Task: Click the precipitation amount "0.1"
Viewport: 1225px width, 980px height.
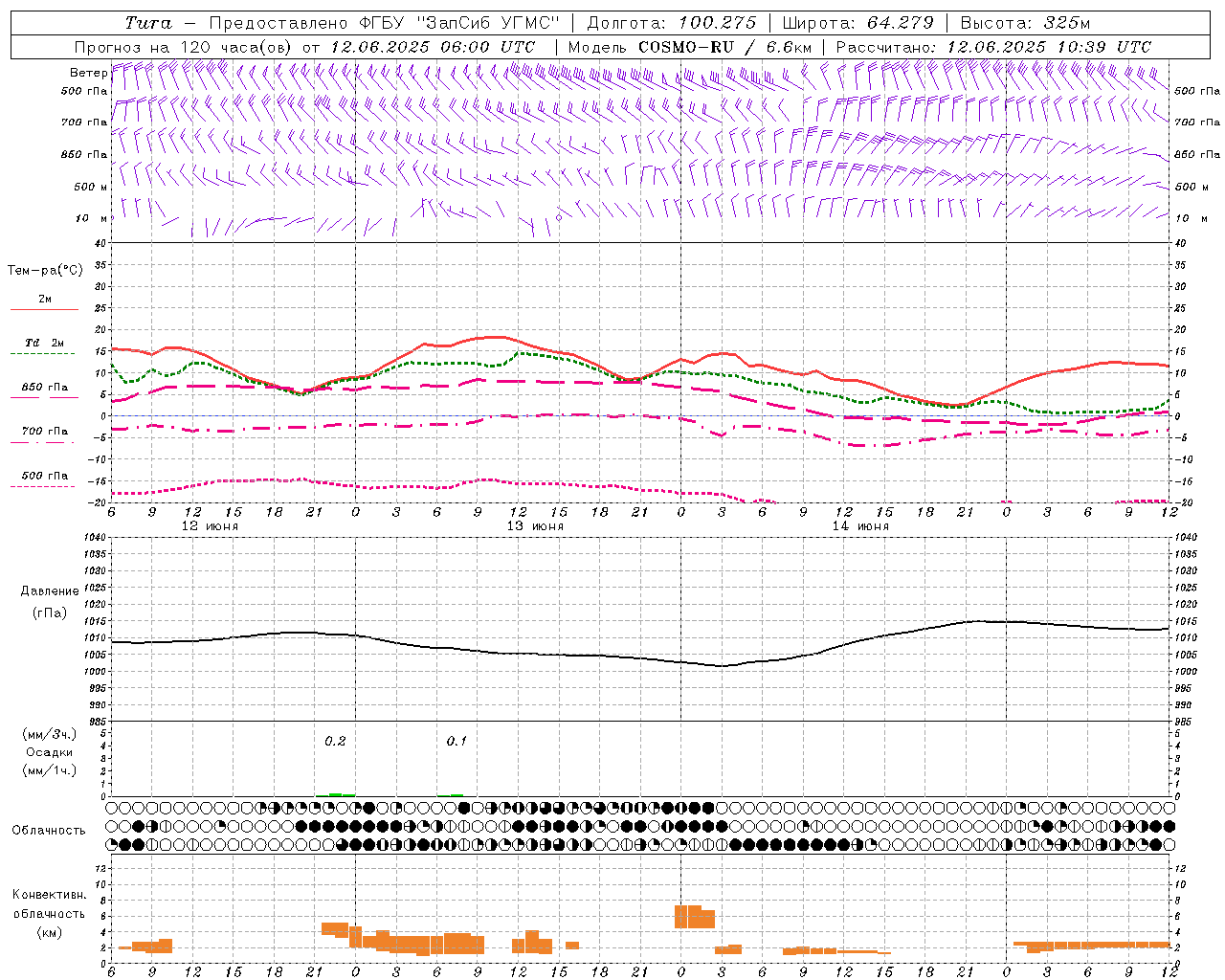Action: pyautogui.click(x=457, y=741)
